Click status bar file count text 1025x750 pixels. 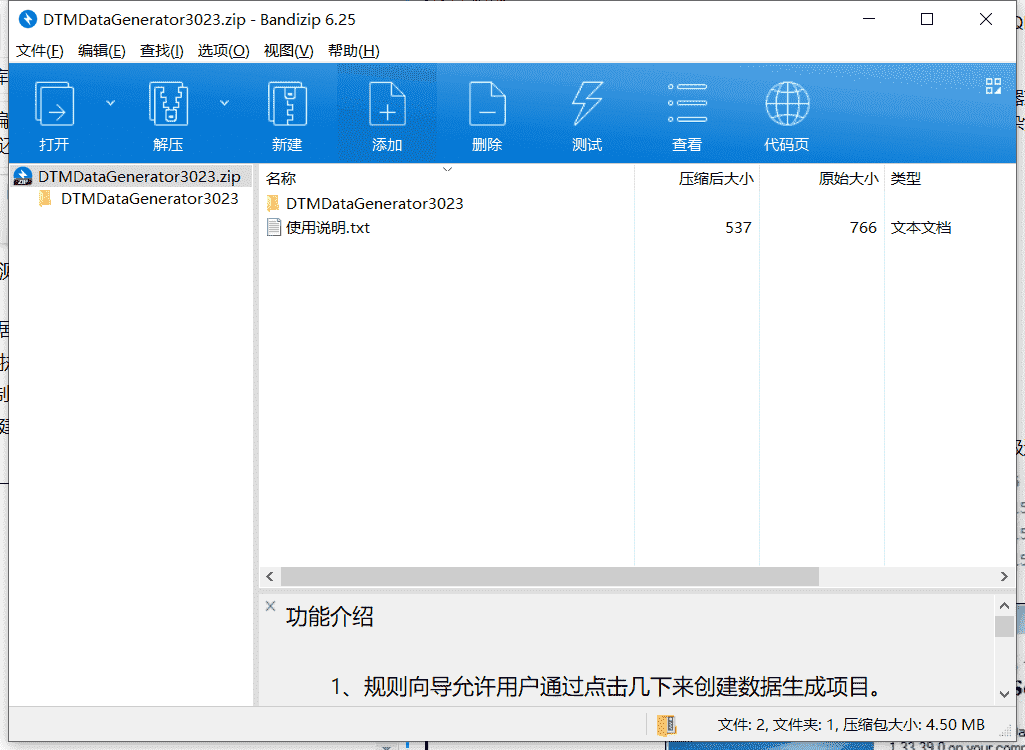coord(851,724)
